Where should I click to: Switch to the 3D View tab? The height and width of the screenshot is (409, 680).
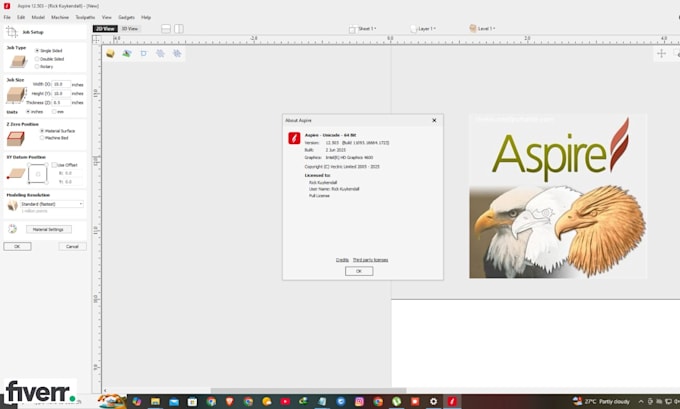tap(130, 29)
